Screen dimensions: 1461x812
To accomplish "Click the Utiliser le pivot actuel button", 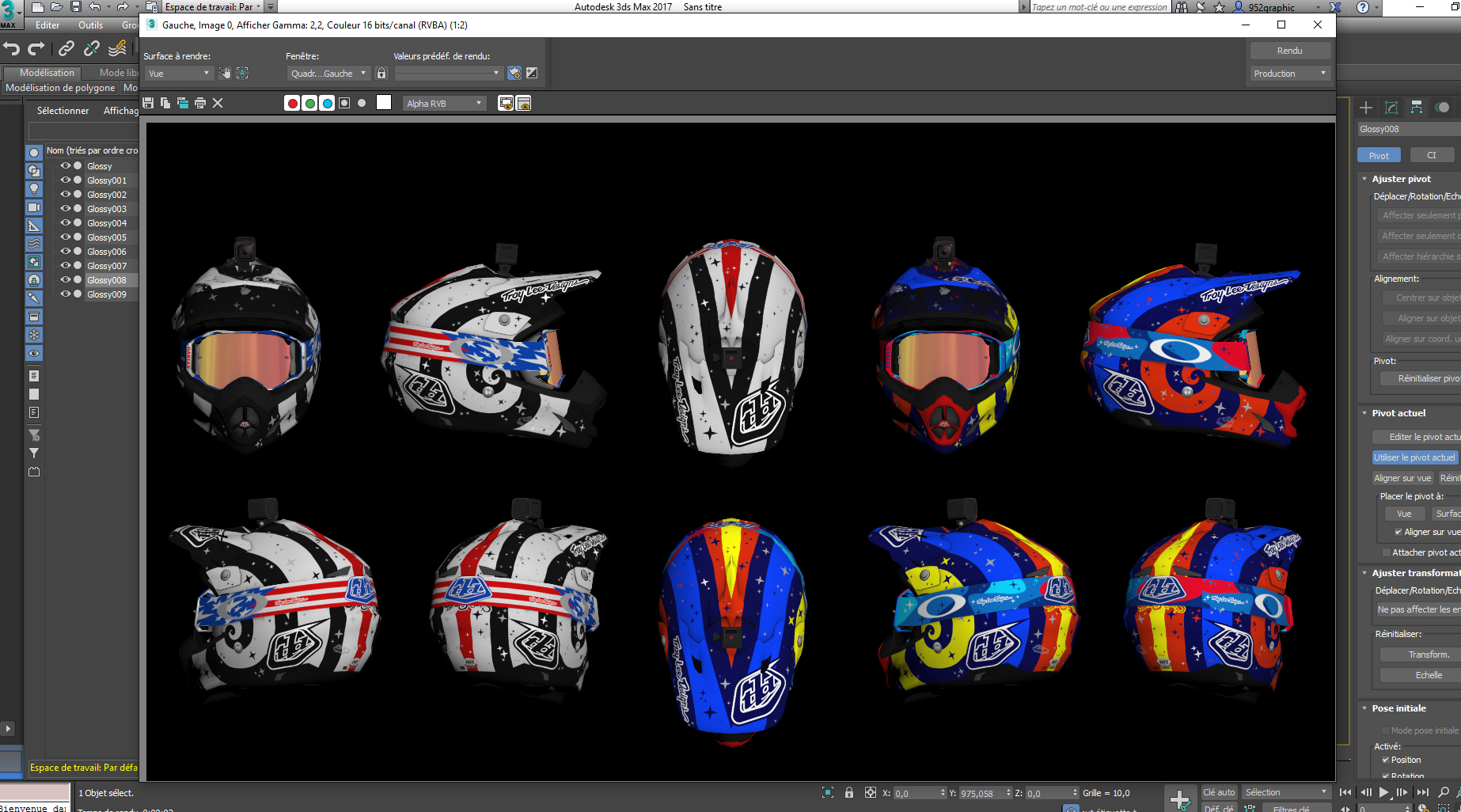I will (1414, 457).
